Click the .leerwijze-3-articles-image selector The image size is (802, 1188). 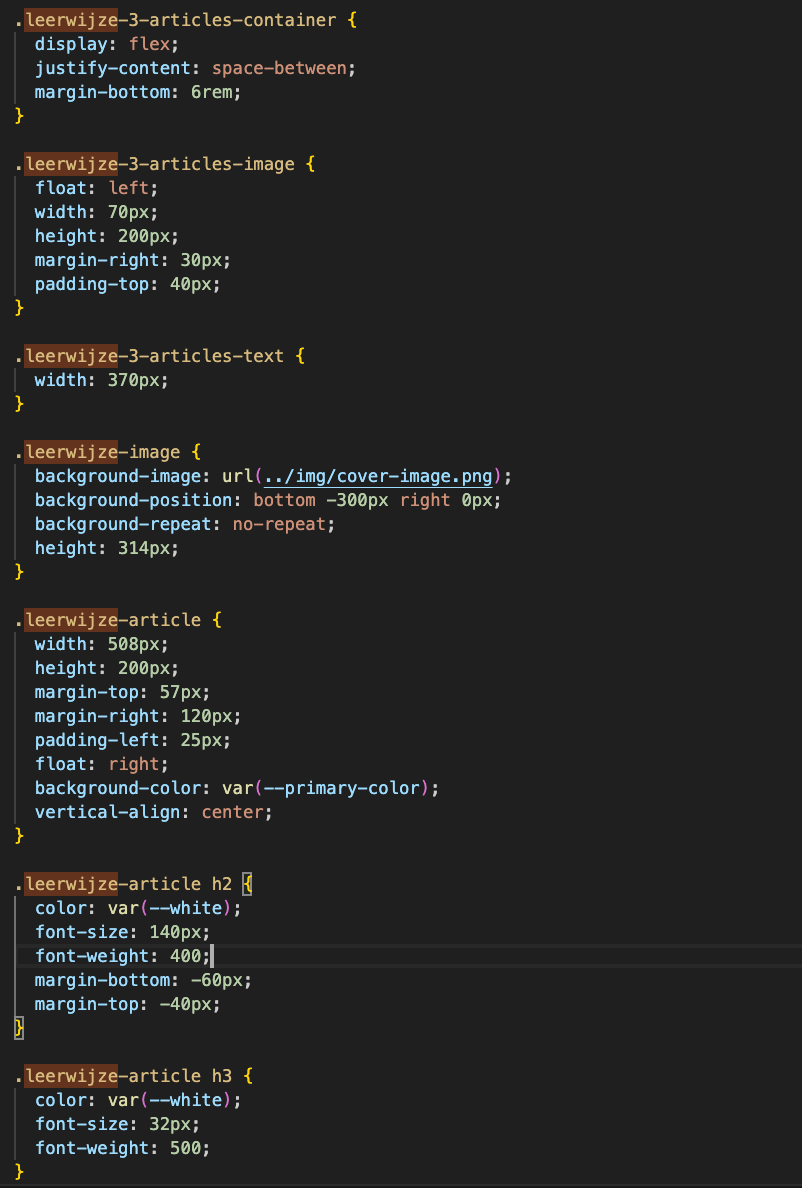point(154,164)
